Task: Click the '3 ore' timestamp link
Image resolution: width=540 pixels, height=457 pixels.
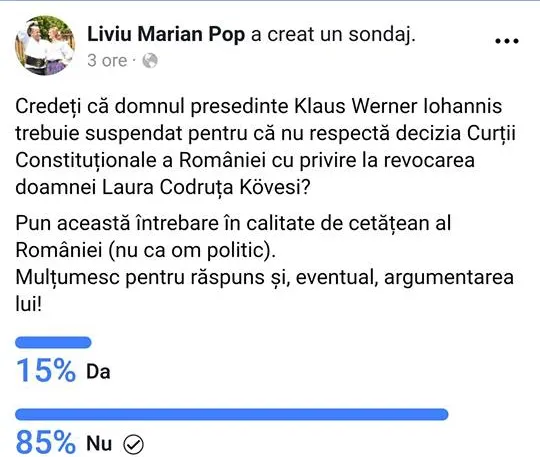Action: [107, 61]
